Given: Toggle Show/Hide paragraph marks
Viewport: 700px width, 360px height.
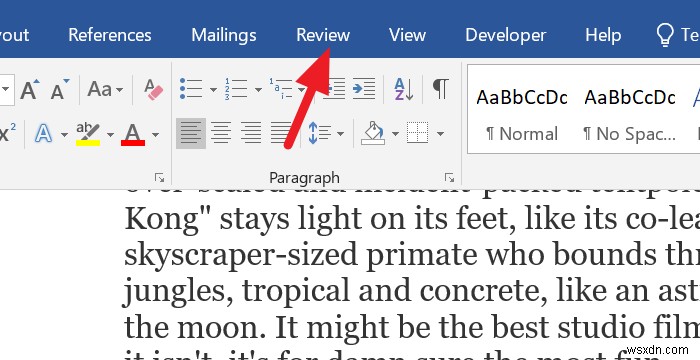Looking at the screenshot, I should [x=440, y=88].
